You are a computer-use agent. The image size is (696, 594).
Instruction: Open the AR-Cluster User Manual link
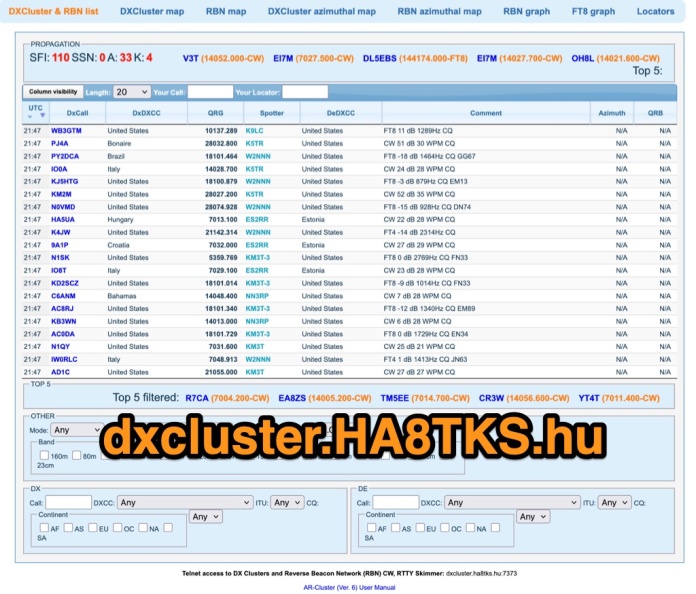pos(349,587)
